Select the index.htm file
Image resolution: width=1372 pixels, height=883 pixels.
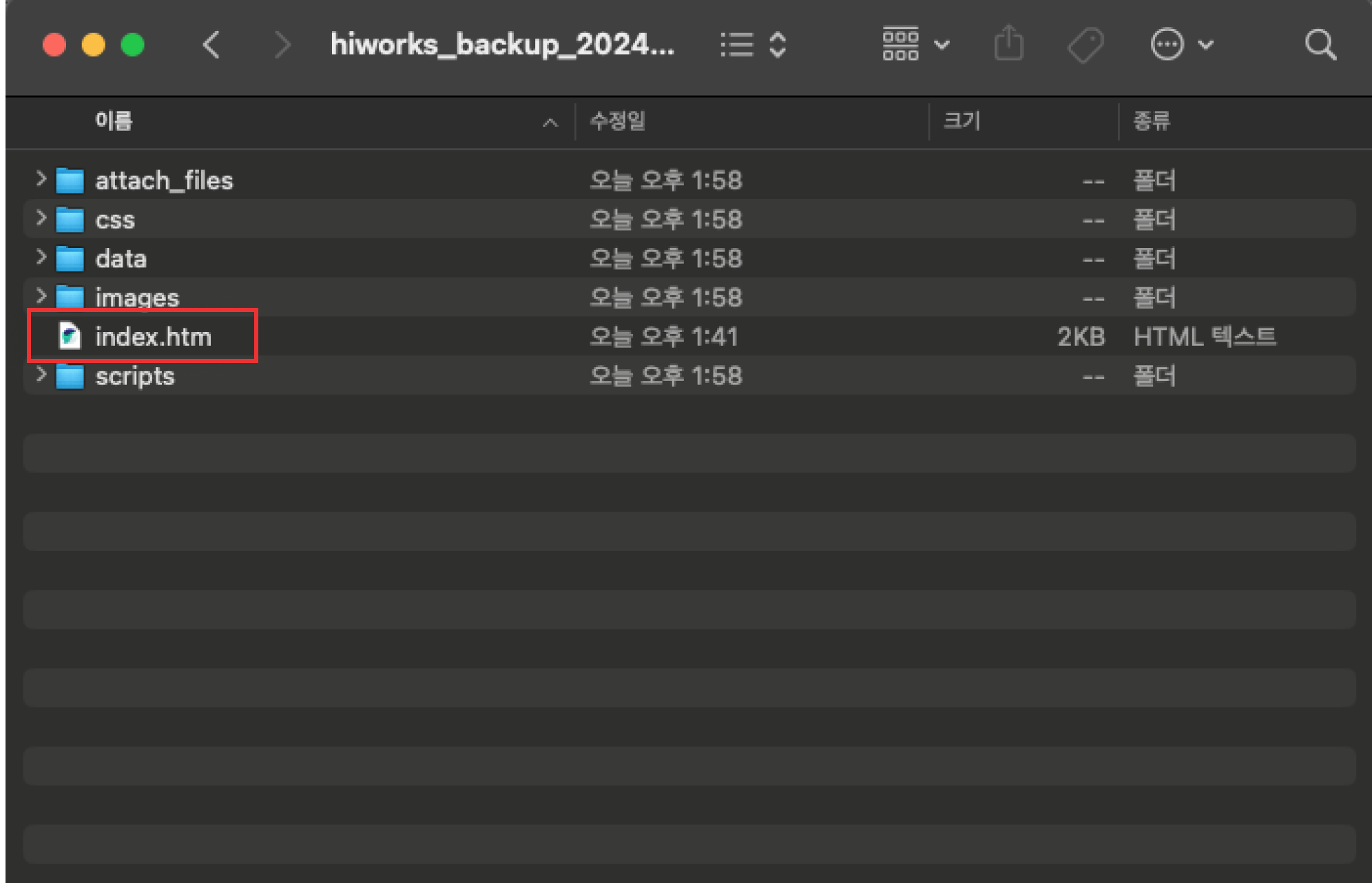(153, 337)
